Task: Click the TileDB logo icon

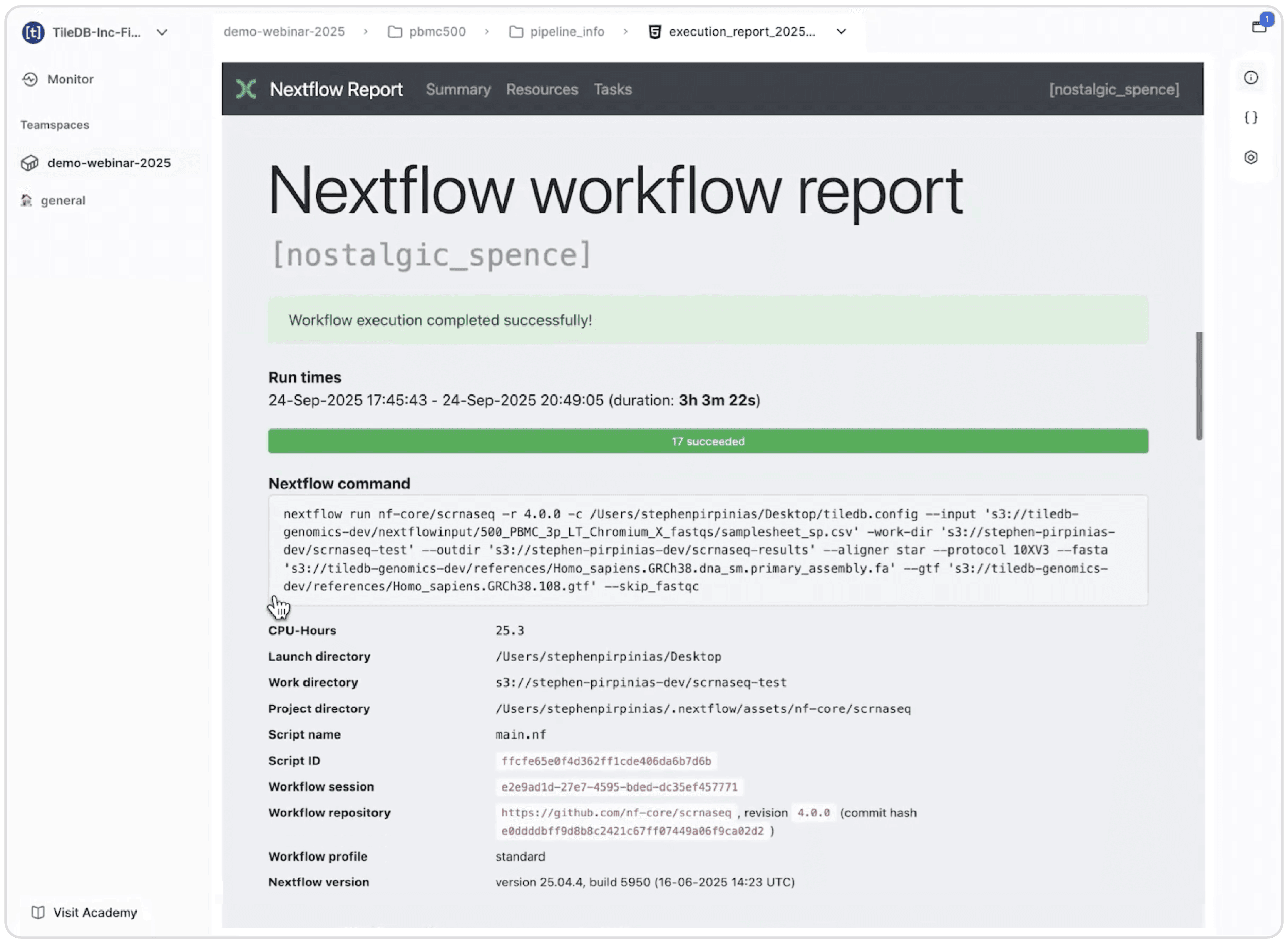Action: (33, 32)
